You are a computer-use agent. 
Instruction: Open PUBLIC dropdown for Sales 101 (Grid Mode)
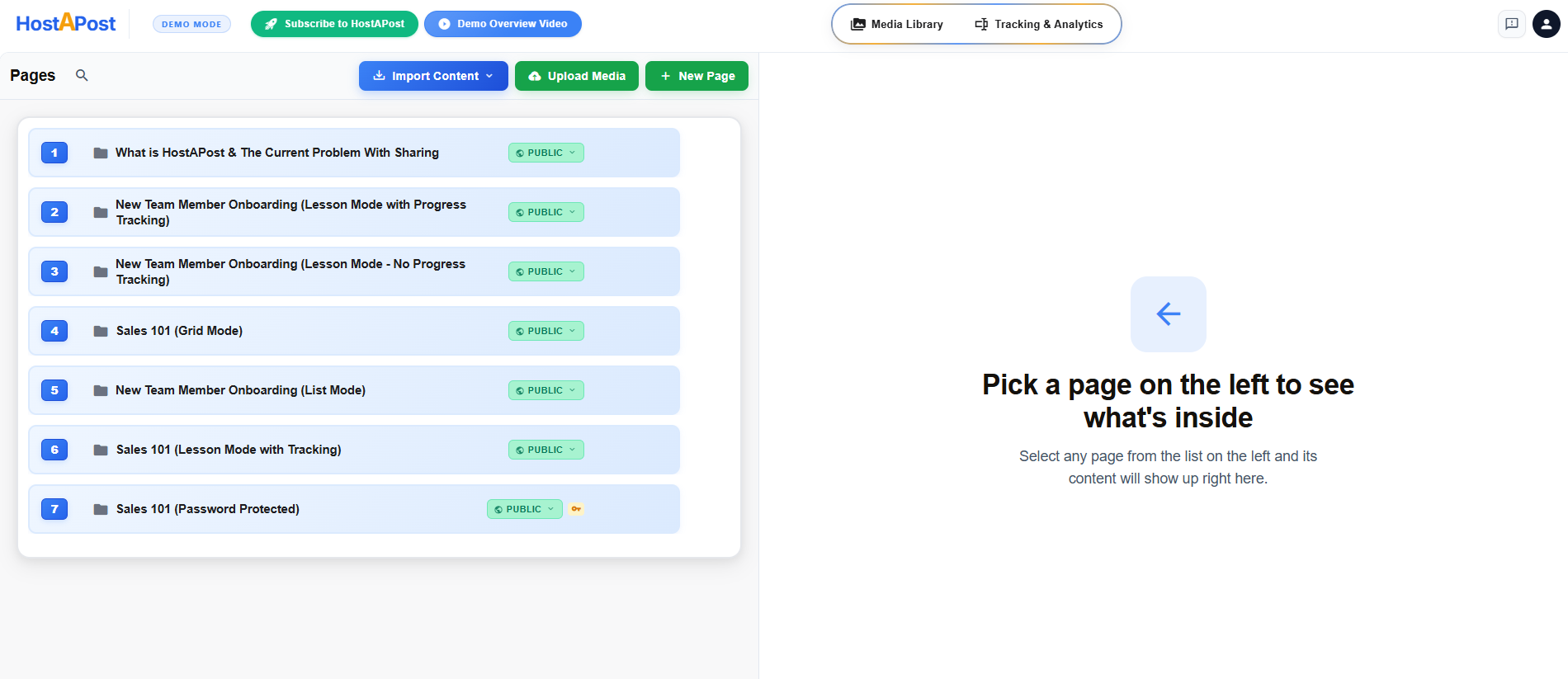coord(545,331)
